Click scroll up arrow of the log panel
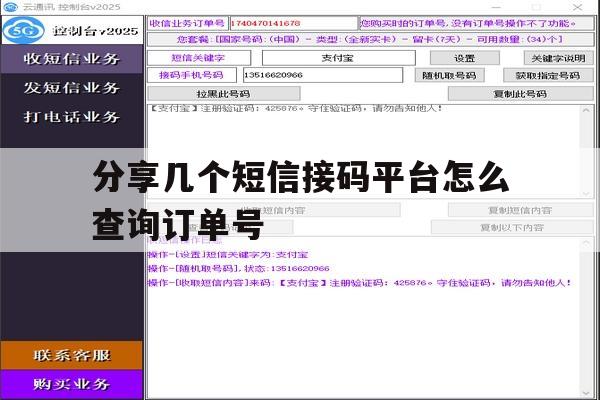This screenshot has width=600, height=400. click(586, 243)
